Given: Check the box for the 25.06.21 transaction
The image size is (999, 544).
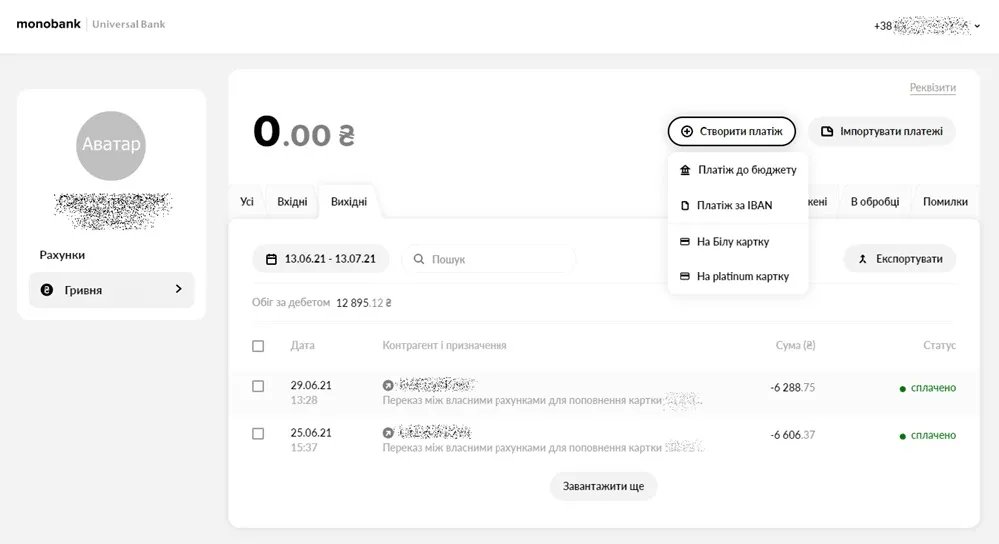Looking at the screenshot, I should pyautogui.click(x=258, y=434).
